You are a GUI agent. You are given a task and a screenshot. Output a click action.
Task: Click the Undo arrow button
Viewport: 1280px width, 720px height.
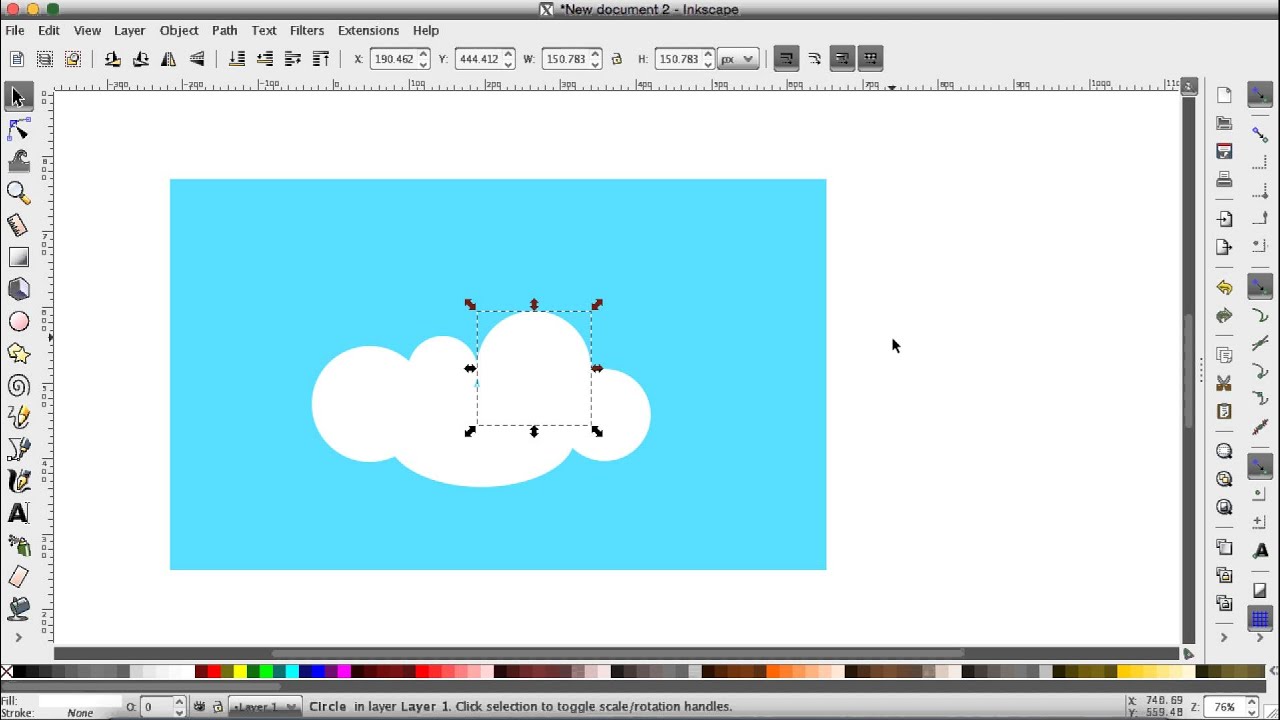click(1224, 287)
